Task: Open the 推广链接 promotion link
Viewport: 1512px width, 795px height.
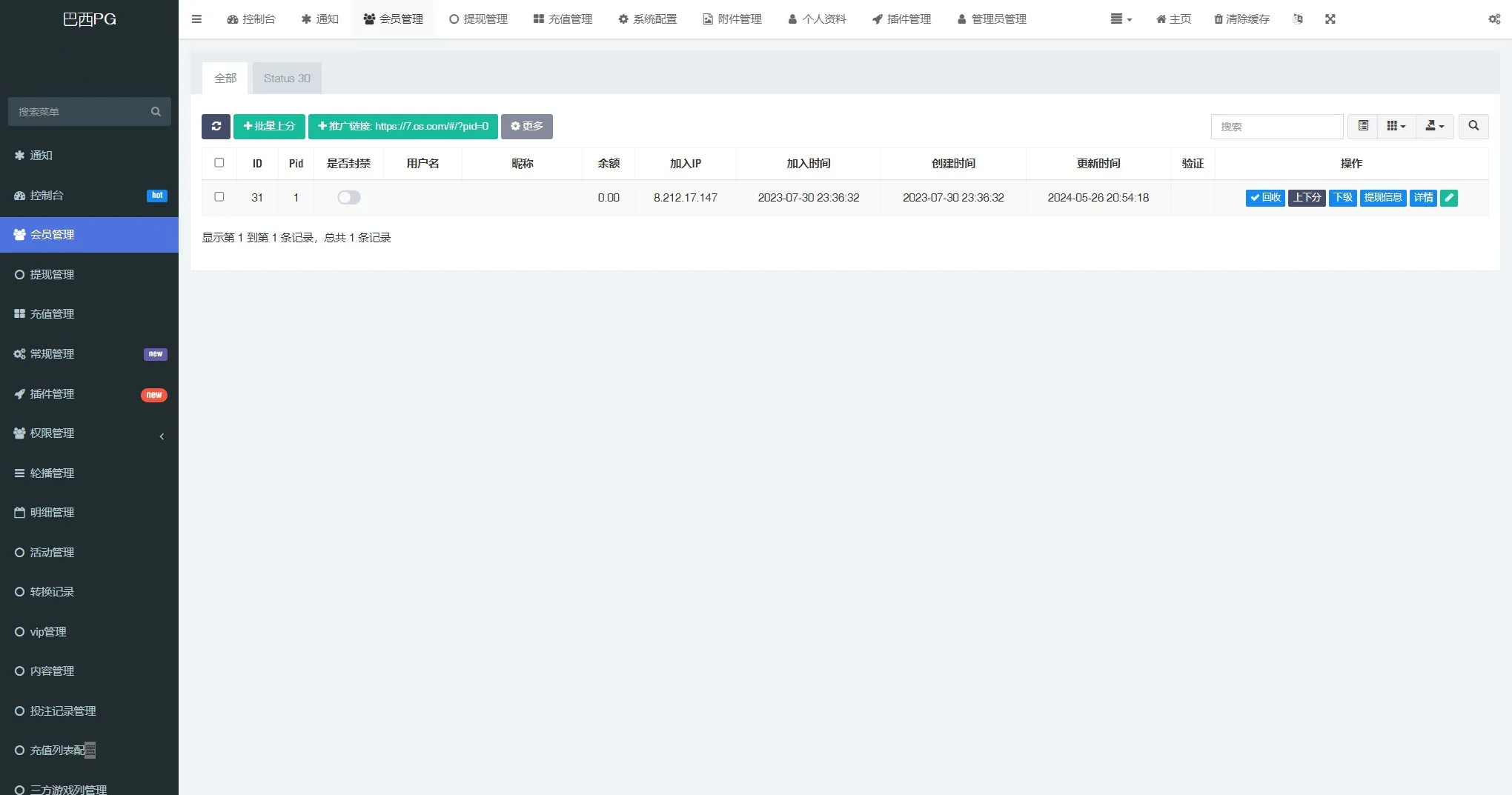Action: (x=403, y=126)
